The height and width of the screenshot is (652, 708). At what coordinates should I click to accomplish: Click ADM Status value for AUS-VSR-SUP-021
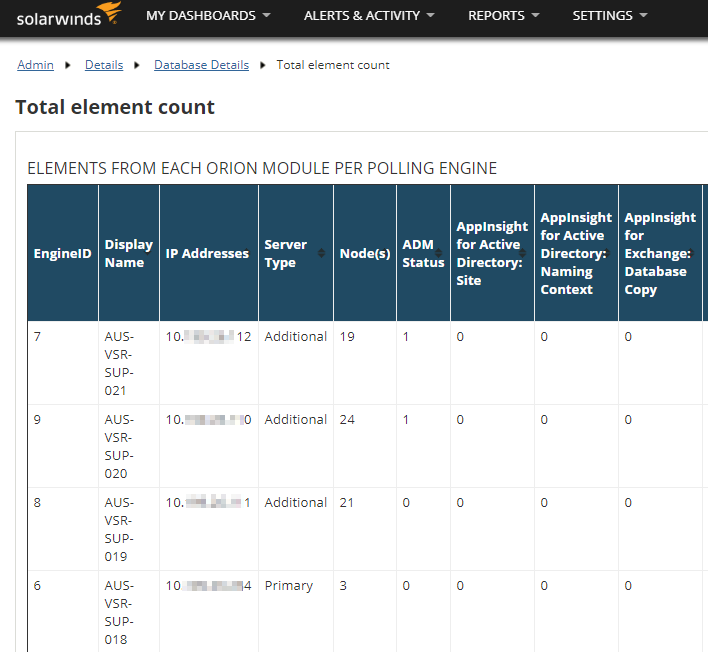click(x=406, y=337)
